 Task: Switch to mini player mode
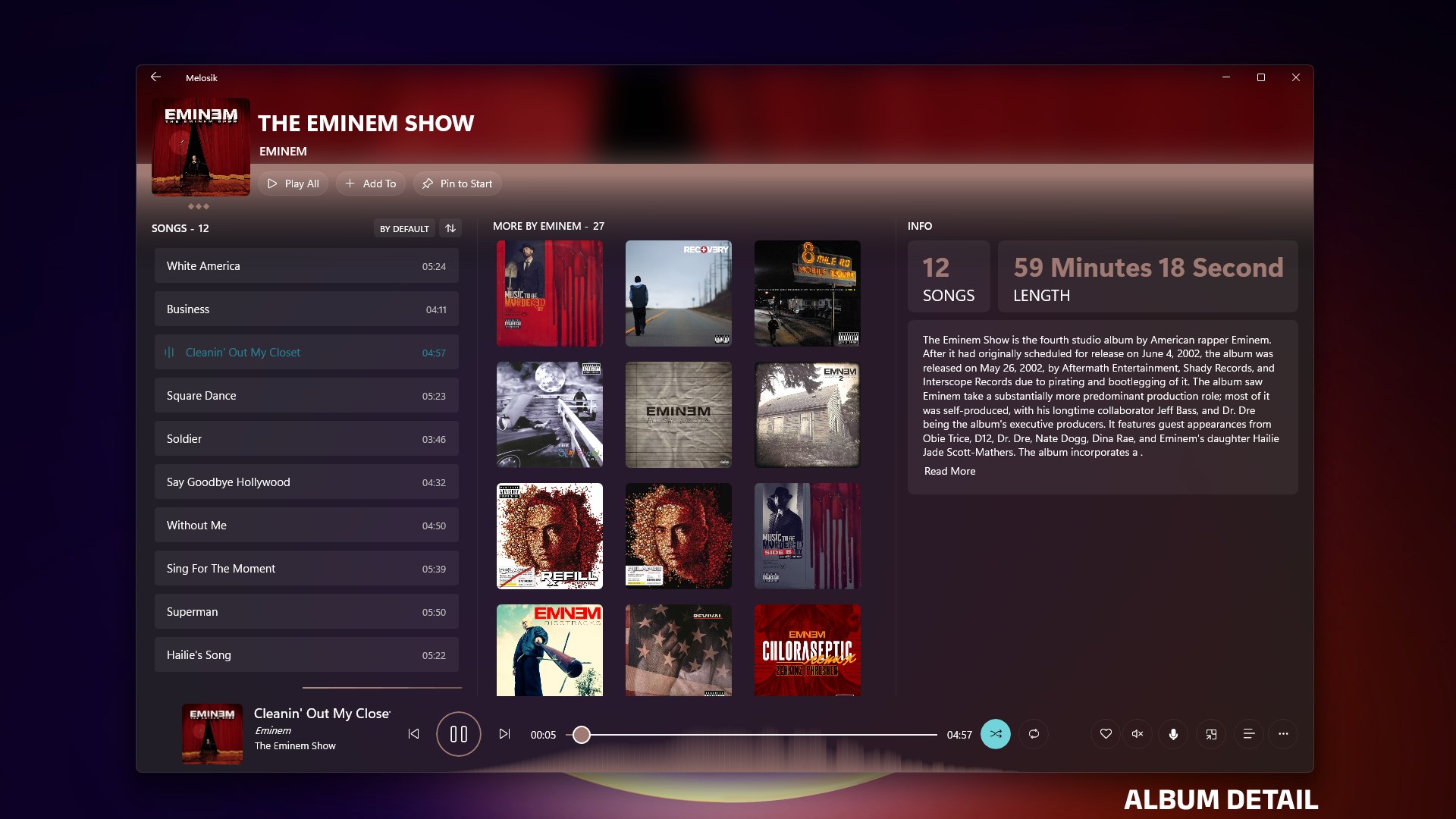(x=1211, y=734)
